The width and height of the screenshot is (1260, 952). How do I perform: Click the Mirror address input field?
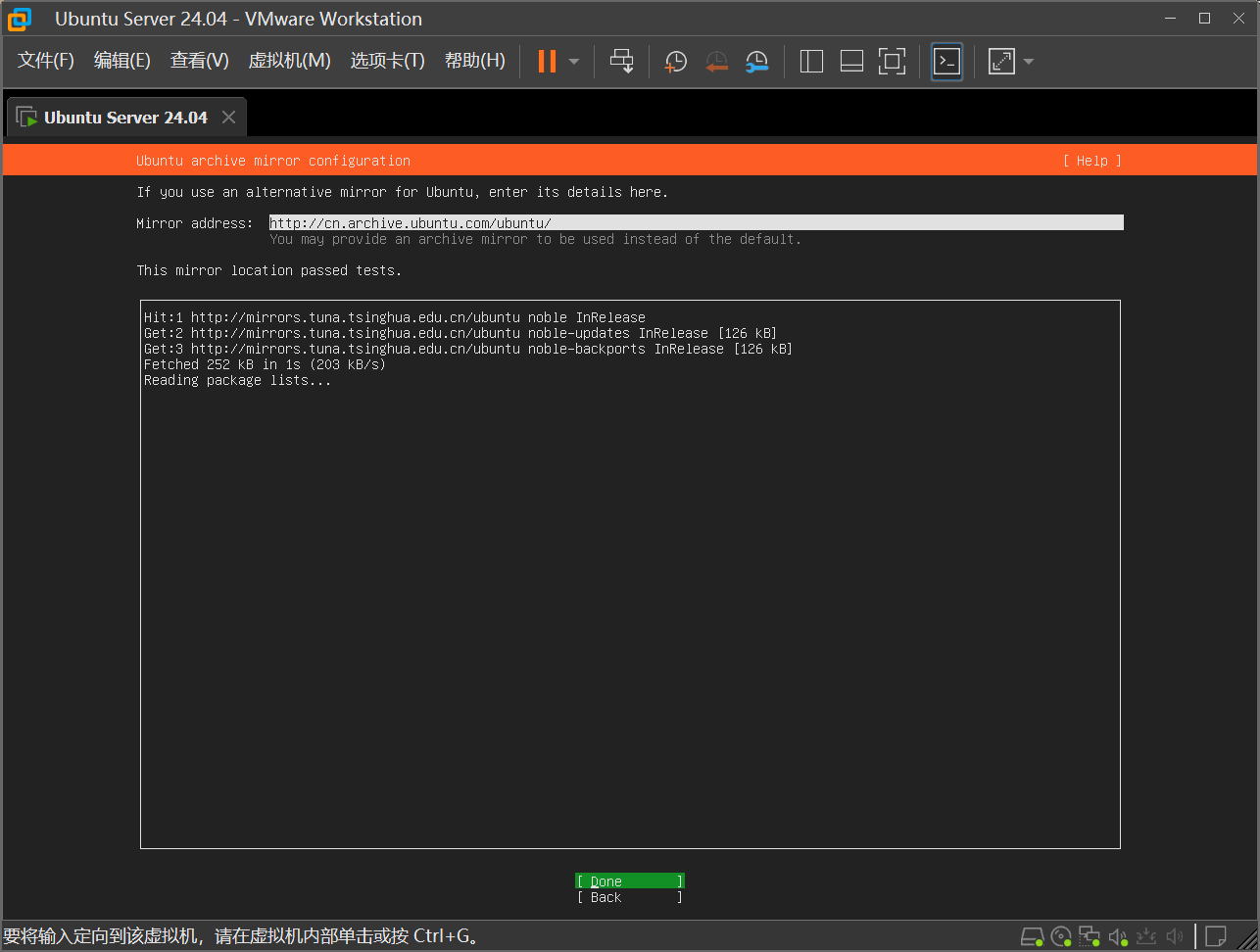pos(696,223)
